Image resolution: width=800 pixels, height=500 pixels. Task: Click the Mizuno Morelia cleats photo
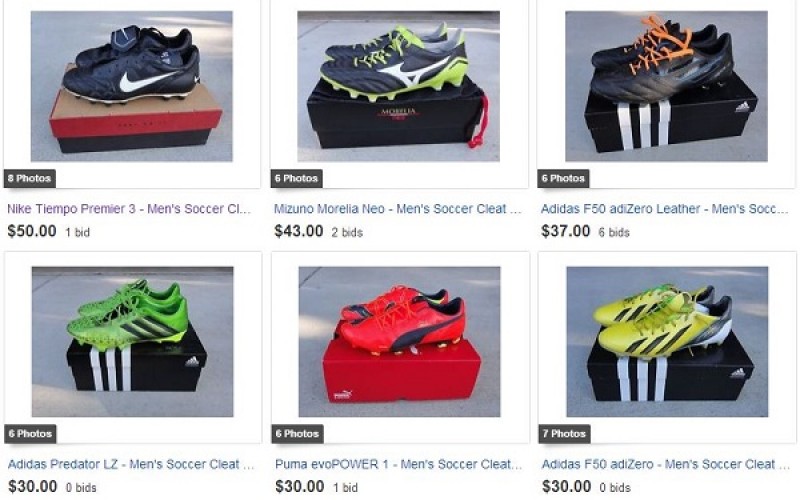point(398,86)
